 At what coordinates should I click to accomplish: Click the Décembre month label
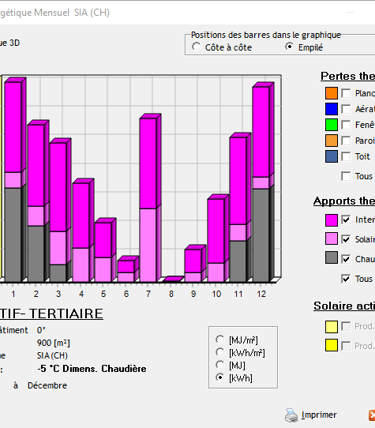pyautogui.click(x=47, y=386)
